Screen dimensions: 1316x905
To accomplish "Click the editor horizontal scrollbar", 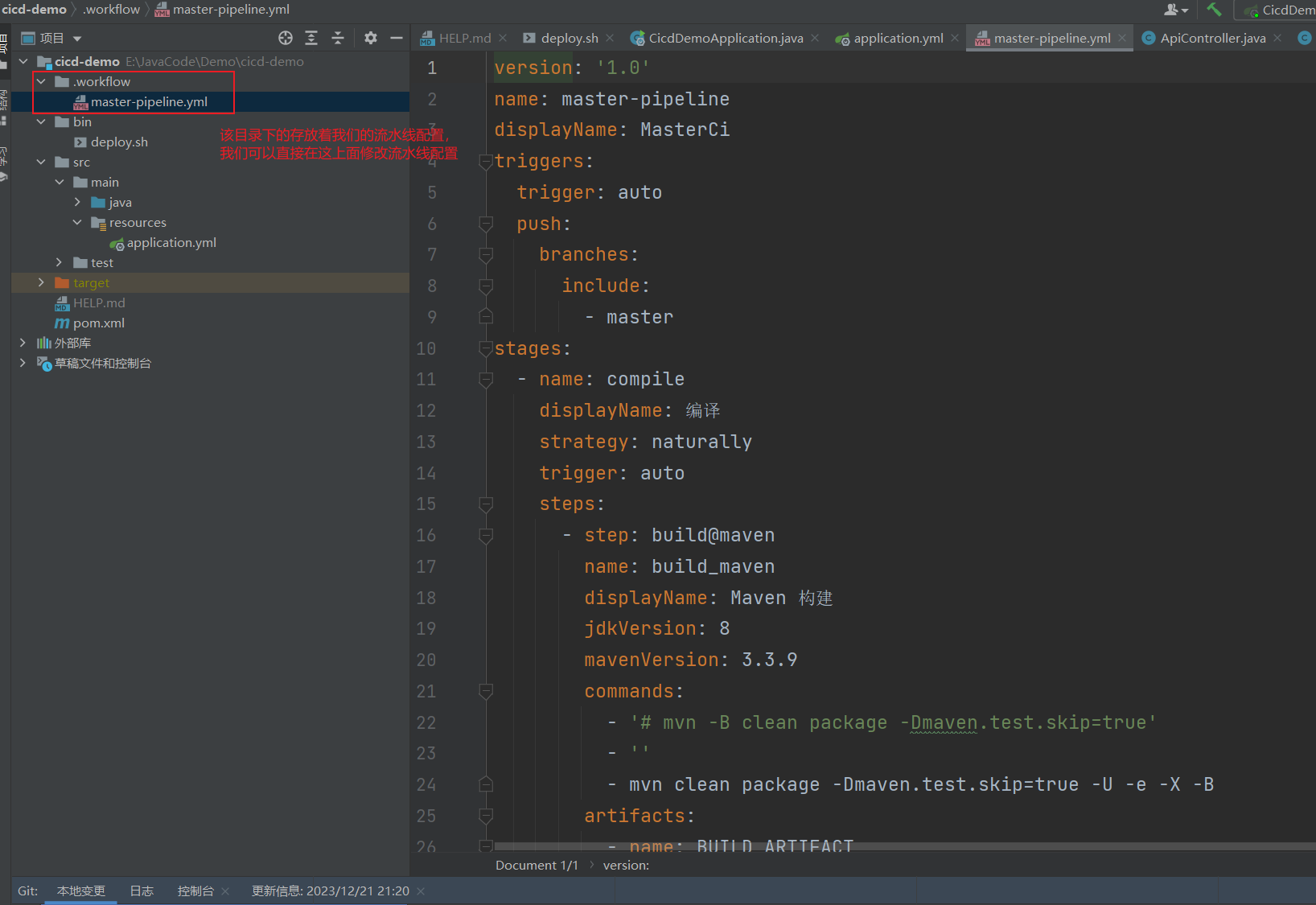I will 905,846.
